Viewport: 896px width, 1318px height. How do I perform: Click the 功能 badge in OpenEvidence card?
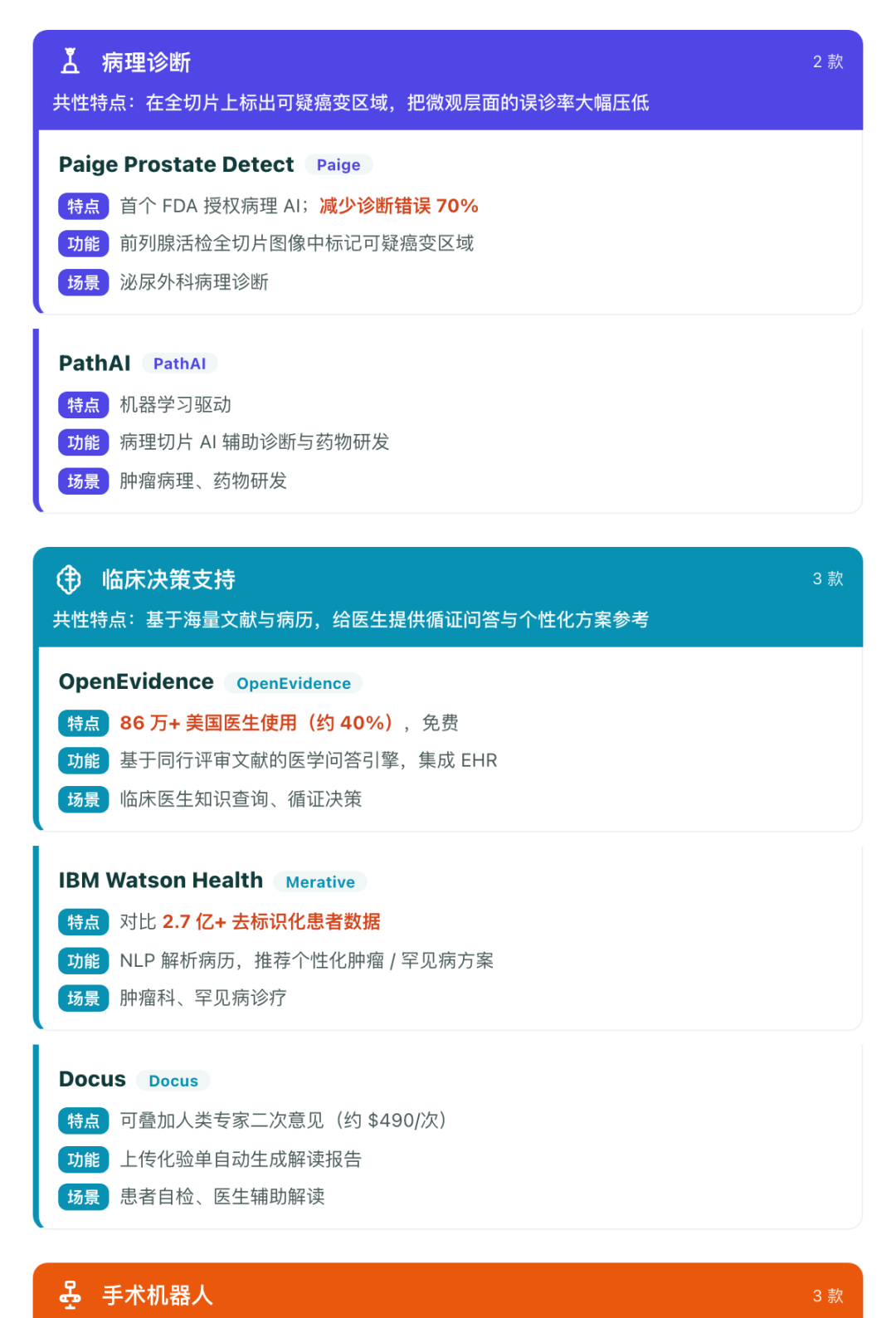click(83, 760)
